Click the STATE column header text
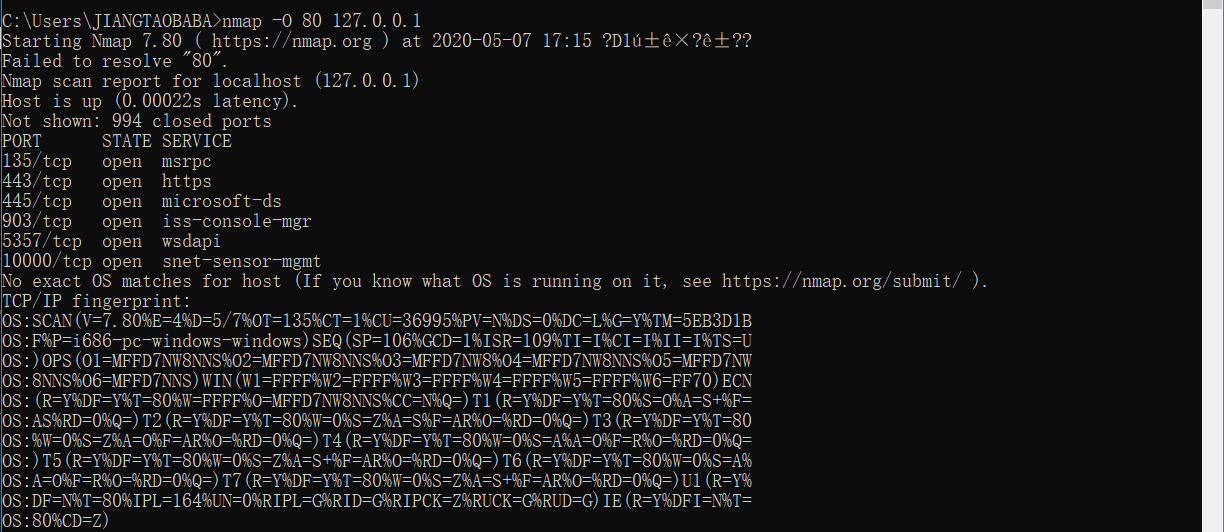Image resolution: width=1224 pixels, height=532 pixels. (x=127, y=141)
